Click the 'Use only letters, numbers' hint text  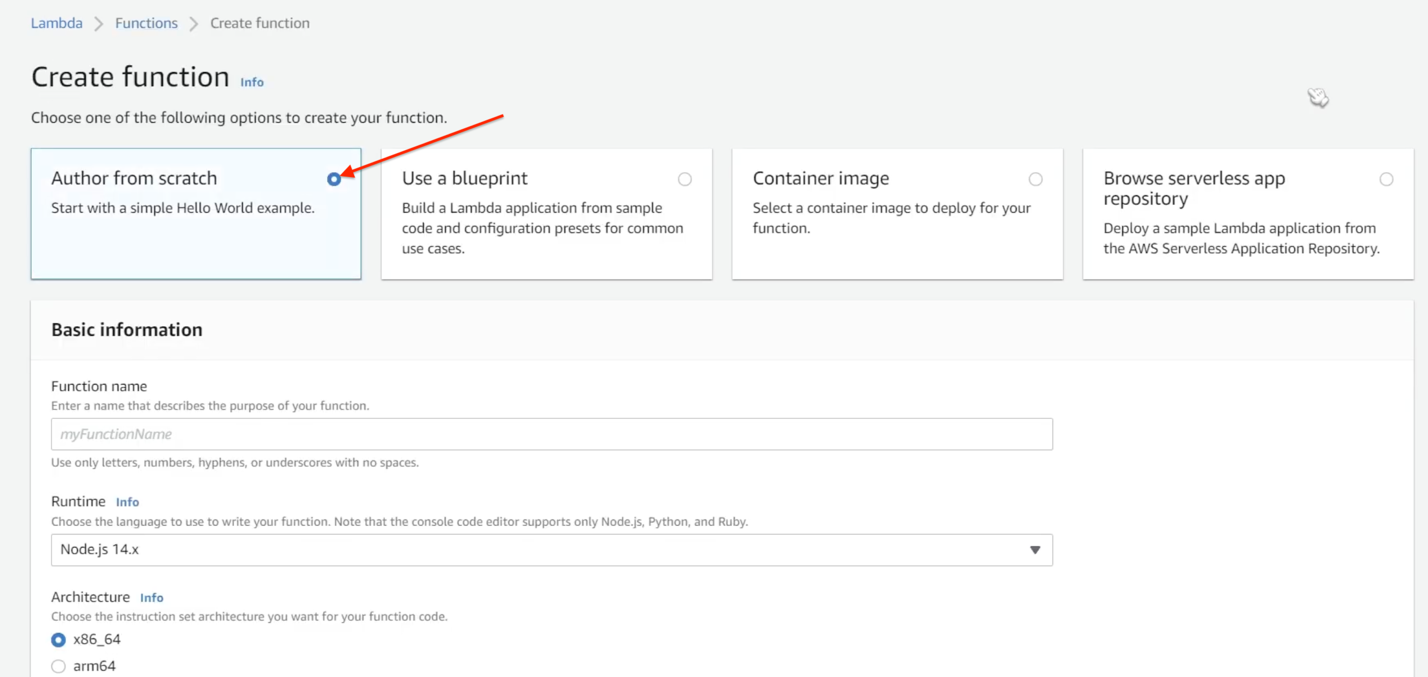pyautogui.click(x=235, y=463)
